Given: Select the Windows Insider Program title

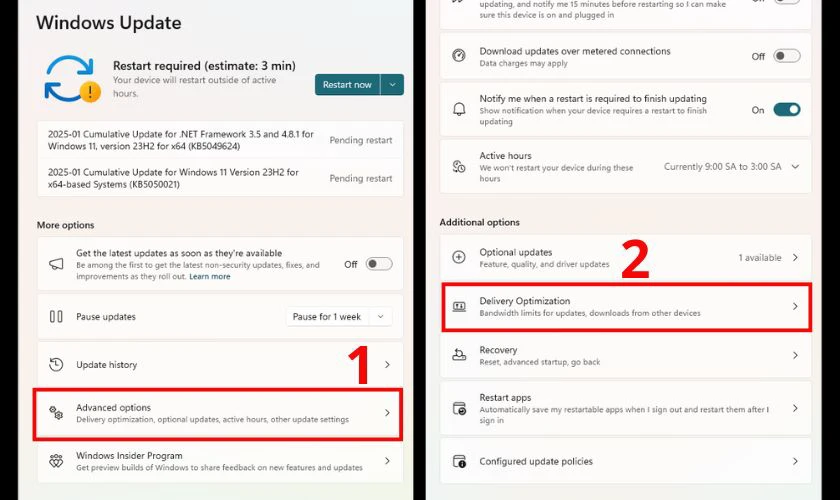Looking at the screenshot, I should click(129, 456).
